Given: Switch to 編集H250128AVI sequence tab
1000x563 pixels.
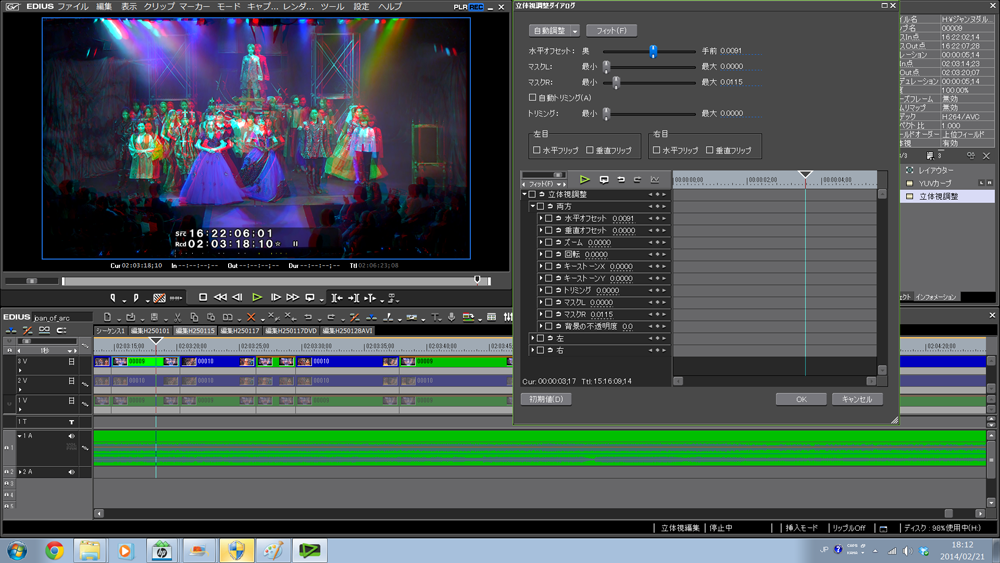Looking at the screenshot, I should coord(347,331).
